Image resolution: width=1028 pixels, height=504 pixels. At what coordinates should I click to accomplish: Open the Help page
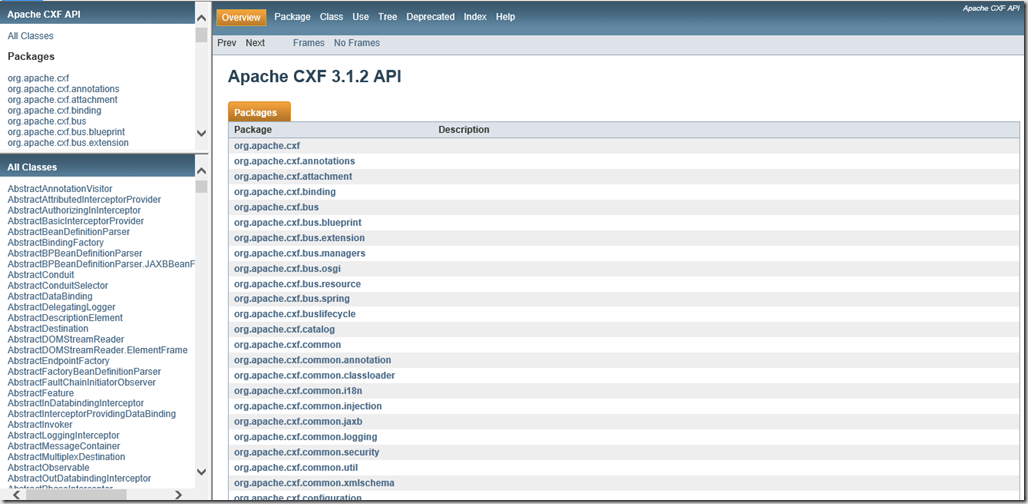505,17
